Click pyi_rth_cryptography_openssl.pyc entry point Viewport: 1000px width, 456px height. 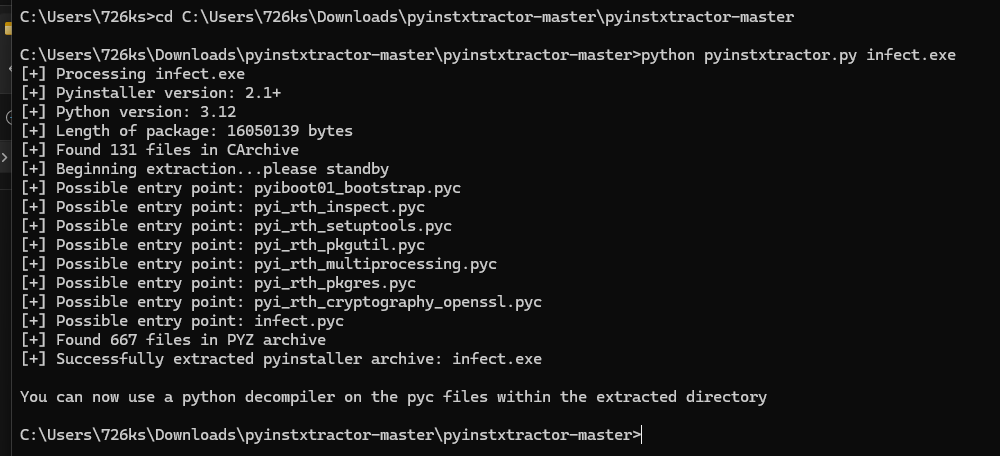click(397, 302)
